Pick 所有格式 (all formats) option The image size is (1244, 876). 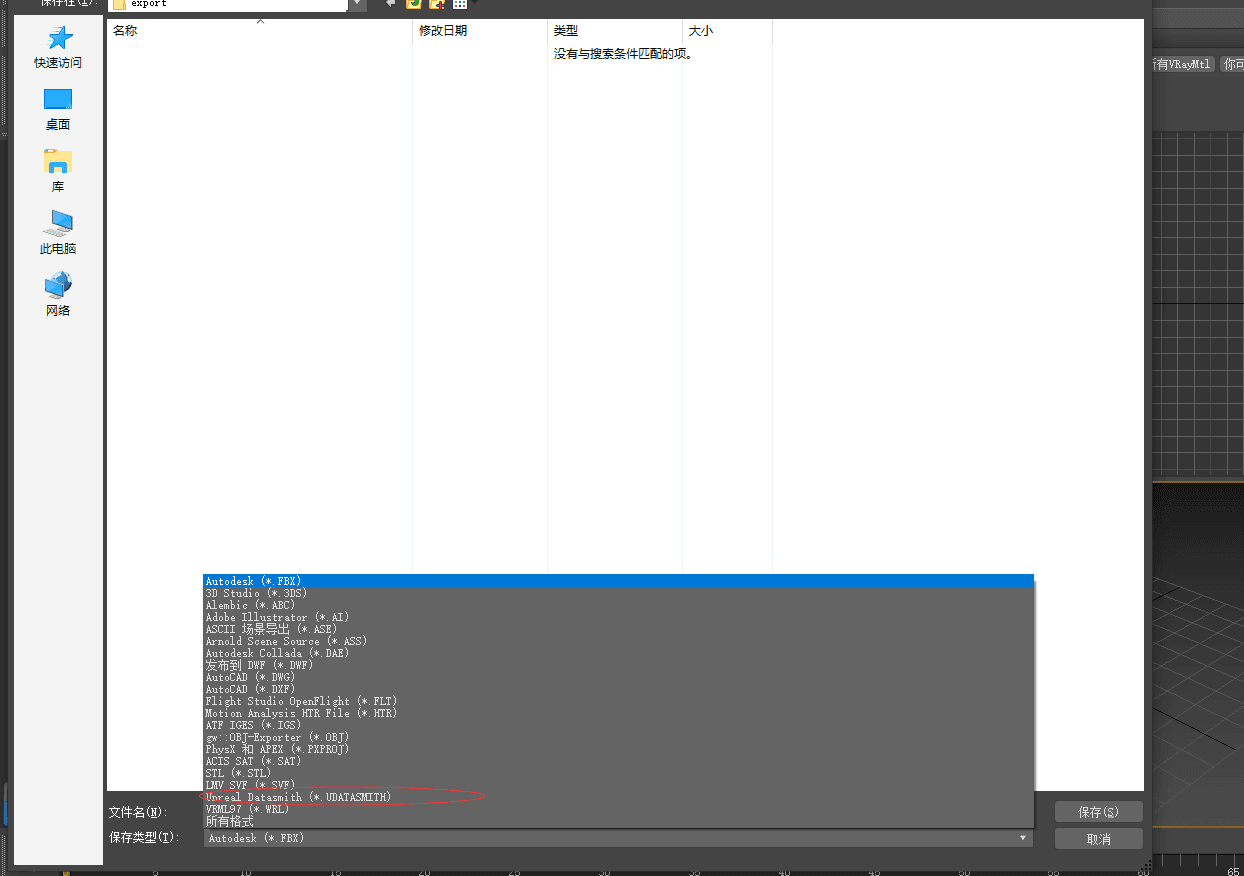(618, 821)
